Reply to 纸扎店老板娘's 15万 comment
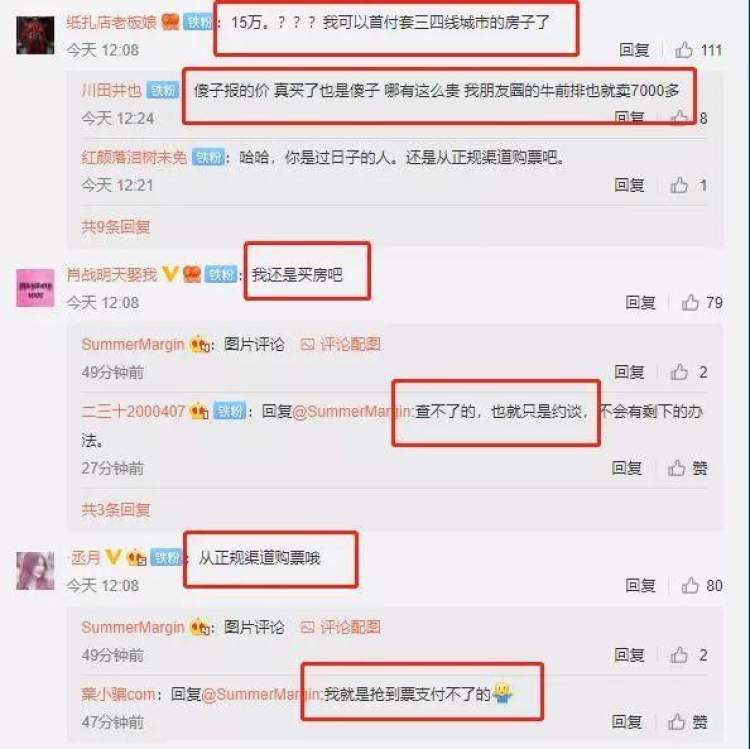This screenshot has height=749, width=750. pos(634,50)
